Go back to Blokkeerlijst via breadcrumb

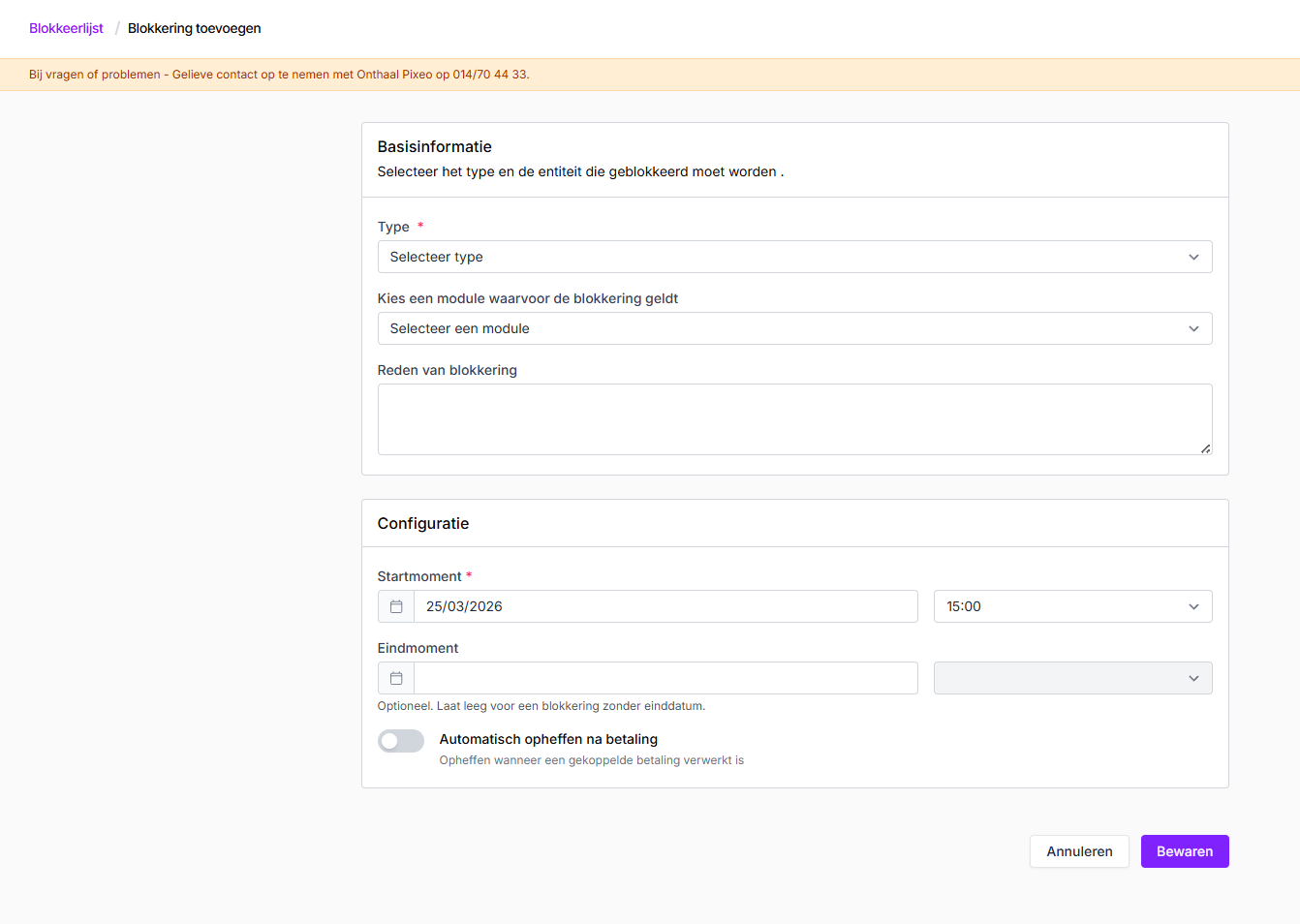66,28
